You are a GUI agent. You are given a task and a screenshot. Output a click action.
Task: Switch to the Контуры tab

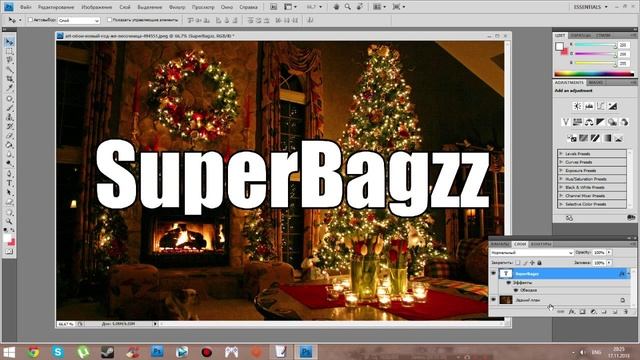click(x=541, y=244)
